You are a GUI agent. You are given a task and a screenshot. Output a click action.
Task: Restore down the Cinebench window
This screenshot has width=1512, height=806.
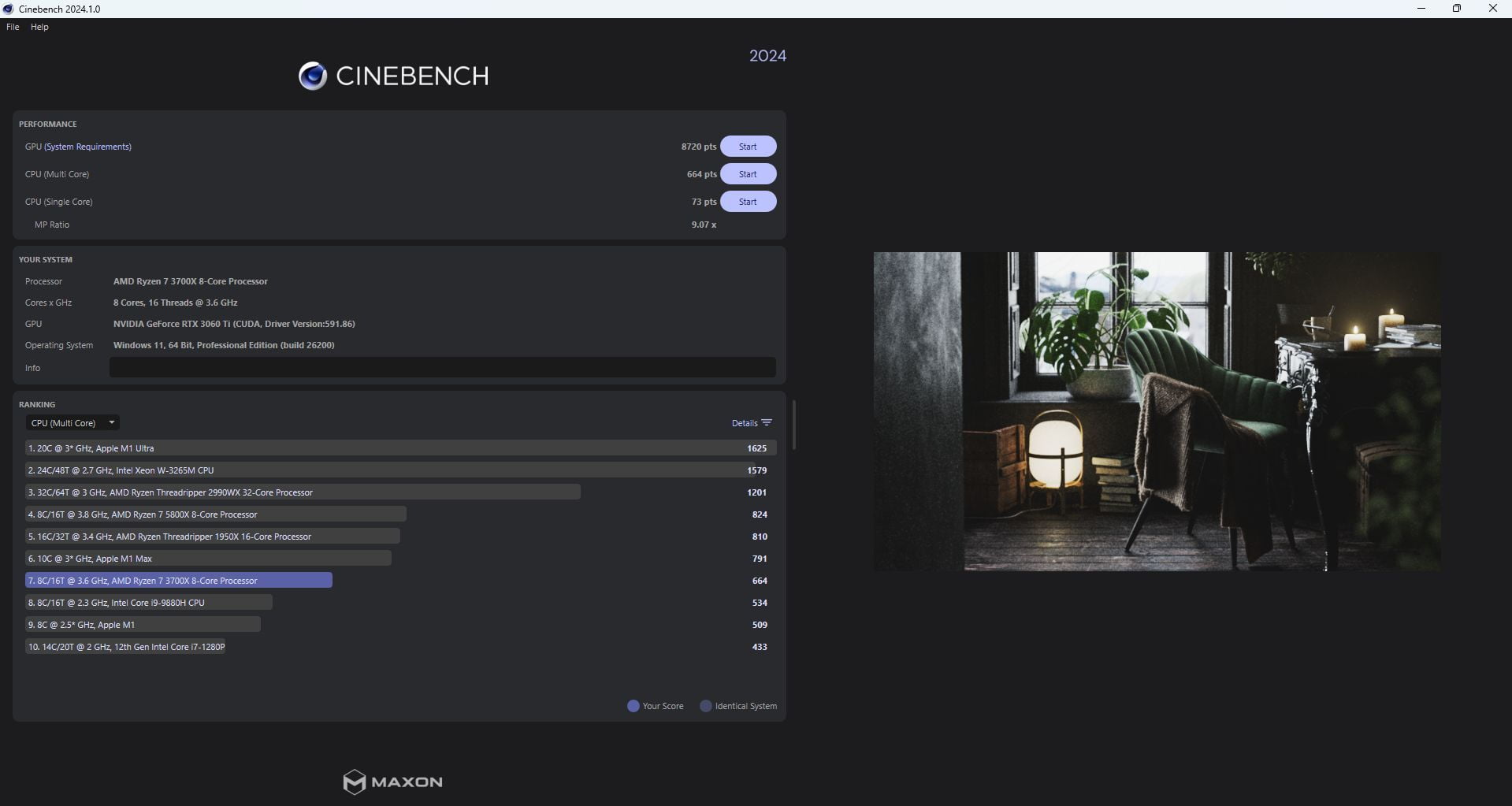point(1457,9)
